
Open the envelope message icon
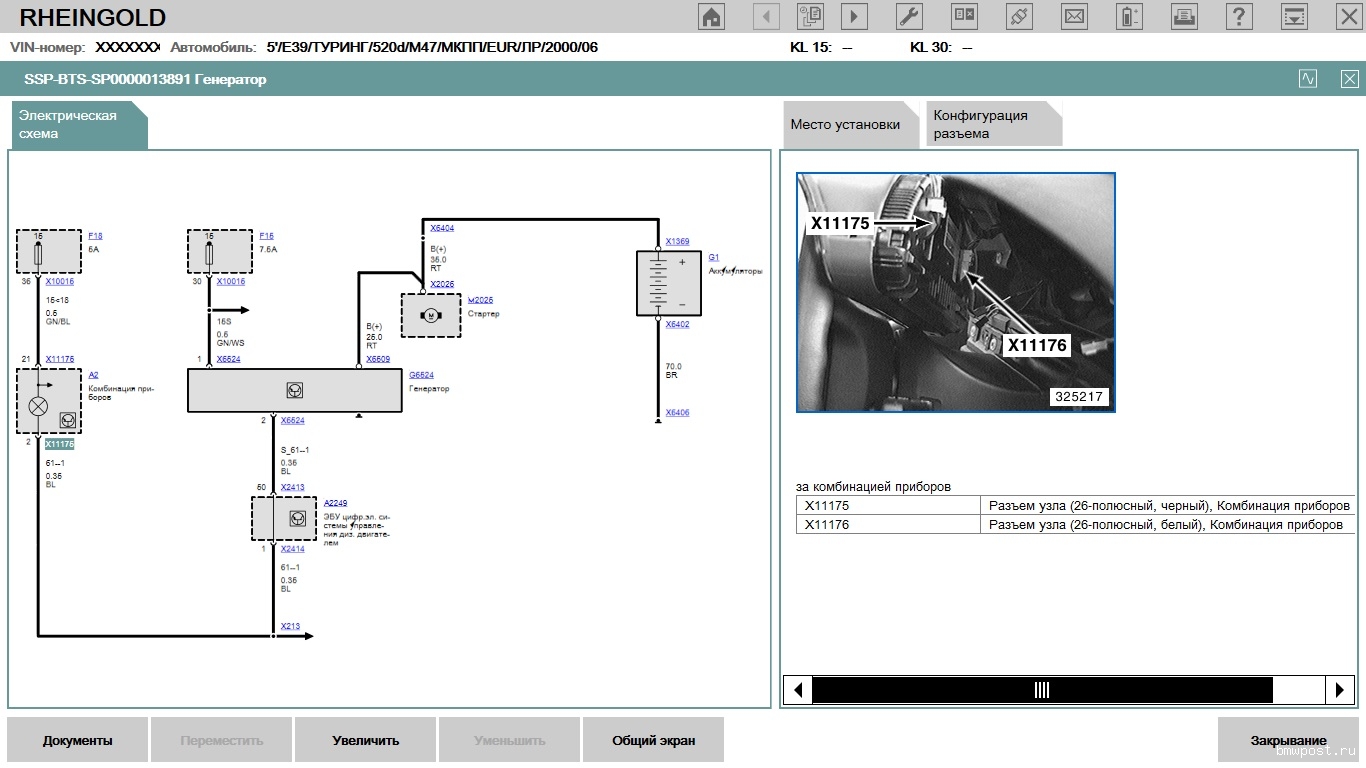click(1074, 16)
